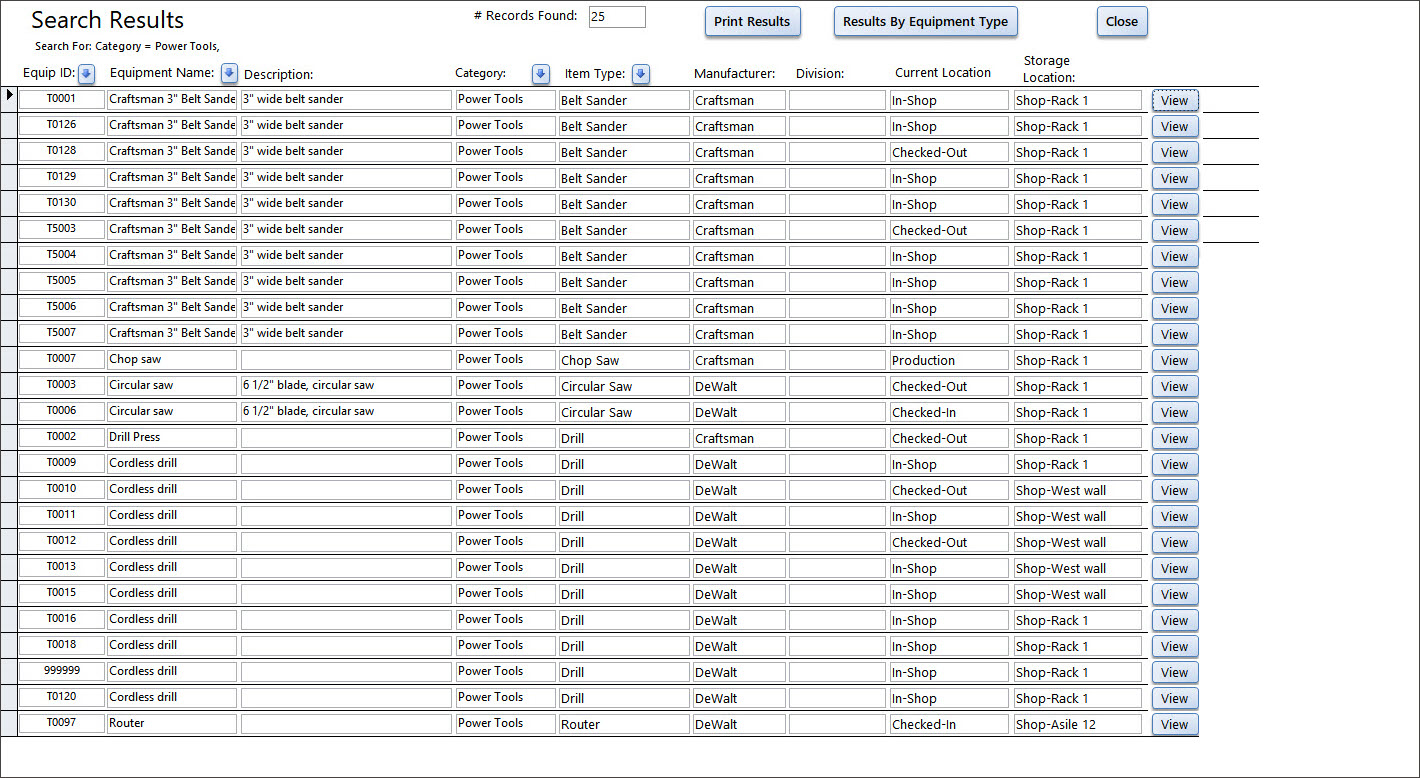This screenshot has height=778, width=1420.
Task: View record T0128
Action: (1175, 152)
